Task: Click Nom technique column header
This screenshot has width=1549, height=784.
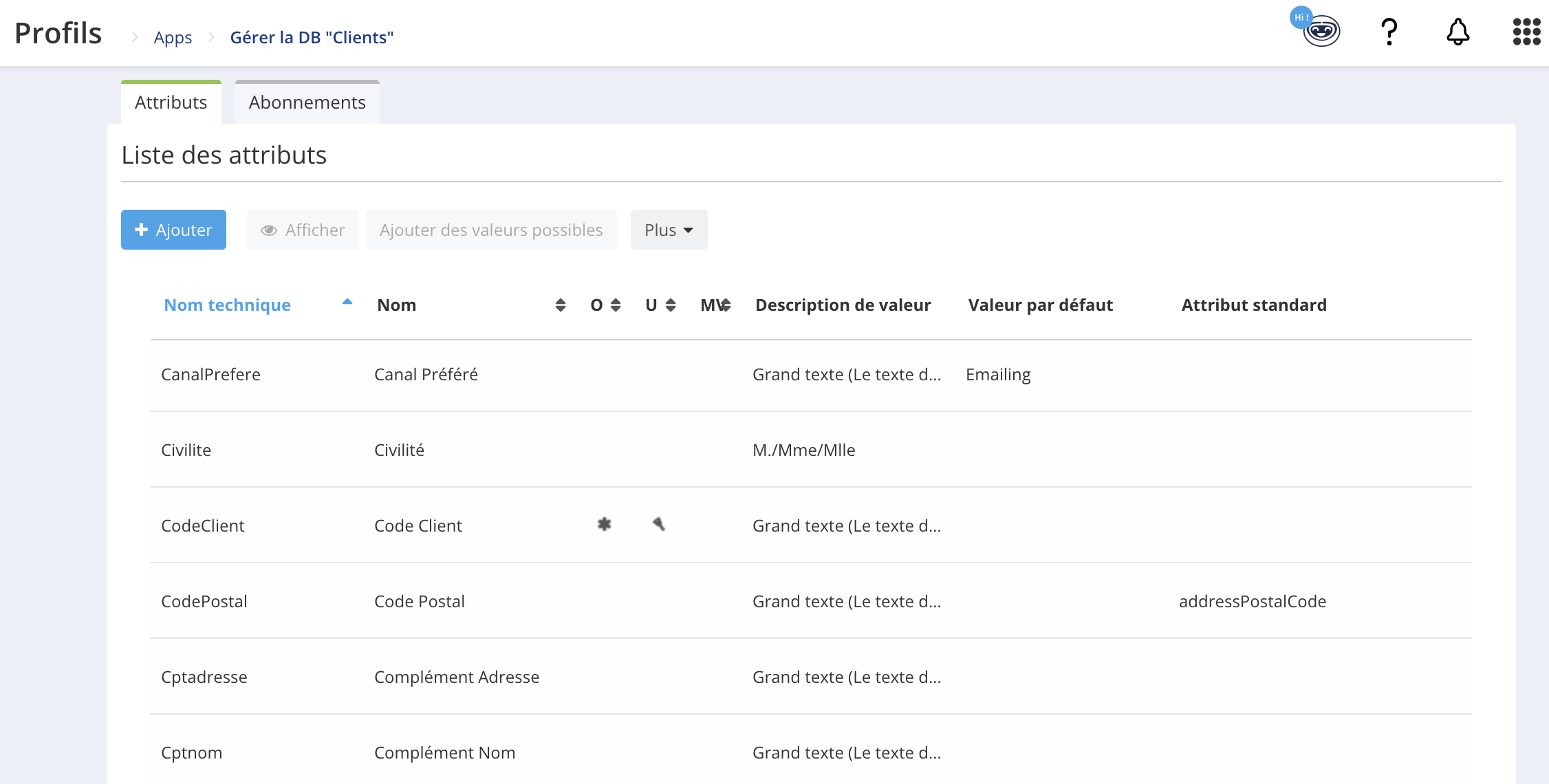Action: (x=227, y=305)
